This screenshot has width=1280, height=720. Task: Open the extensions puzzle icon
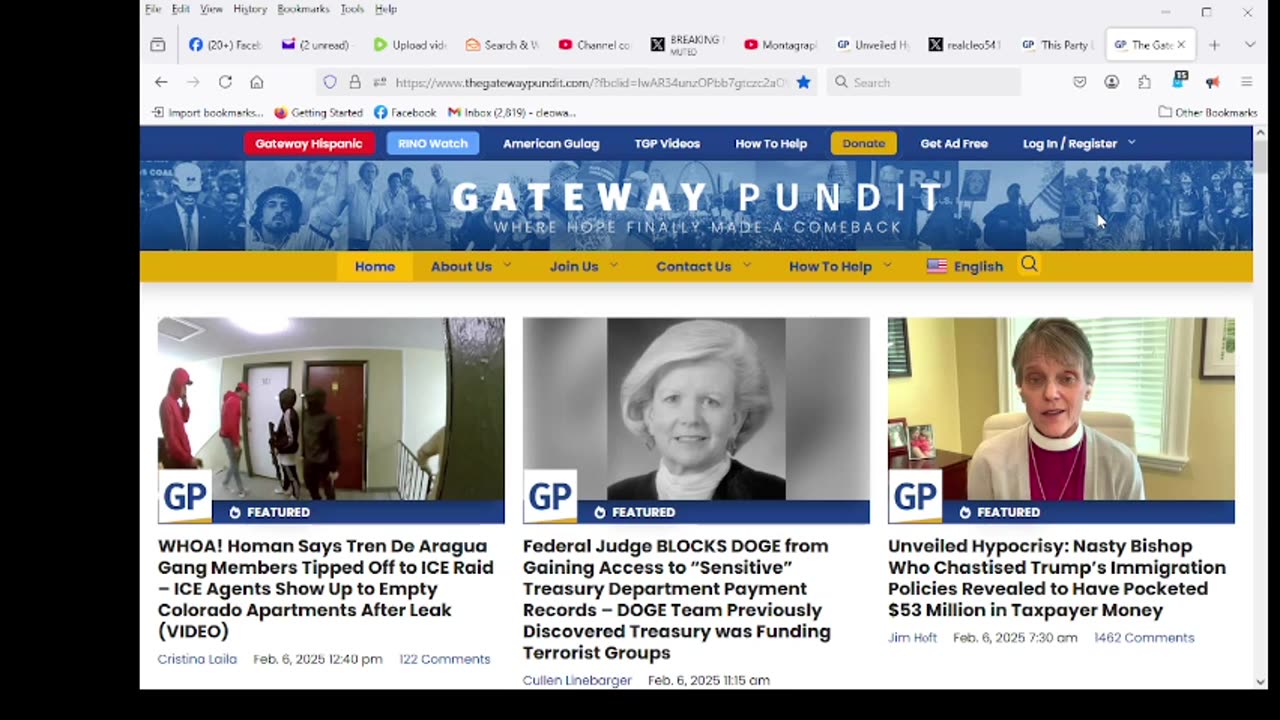point(1144,82)
